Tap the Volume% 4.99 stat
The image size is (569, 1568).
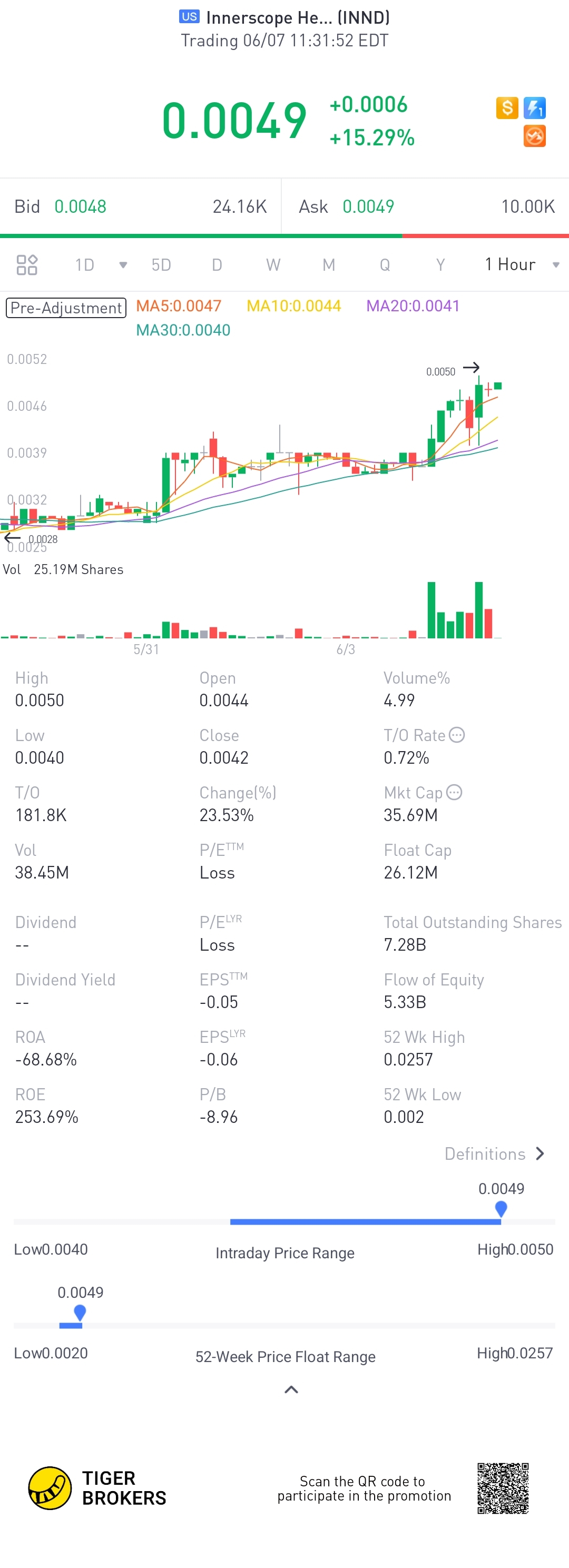[417, 689]
